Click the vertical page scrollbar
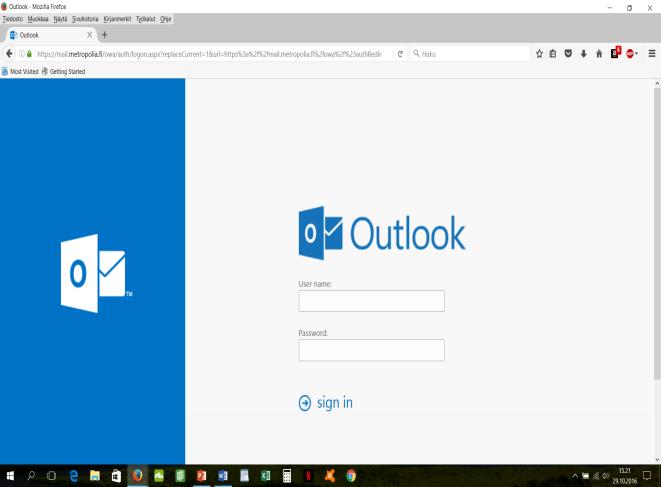 [x=657, y=234]
